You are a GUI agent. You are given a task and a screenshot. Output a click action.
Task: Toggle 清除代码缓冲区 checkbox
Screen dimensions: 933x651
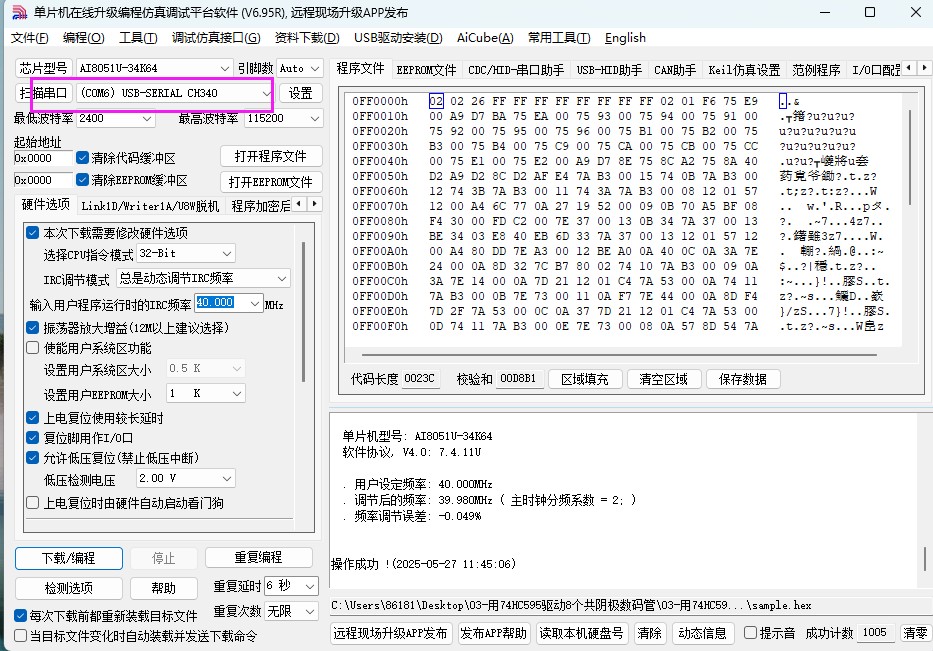82,158
